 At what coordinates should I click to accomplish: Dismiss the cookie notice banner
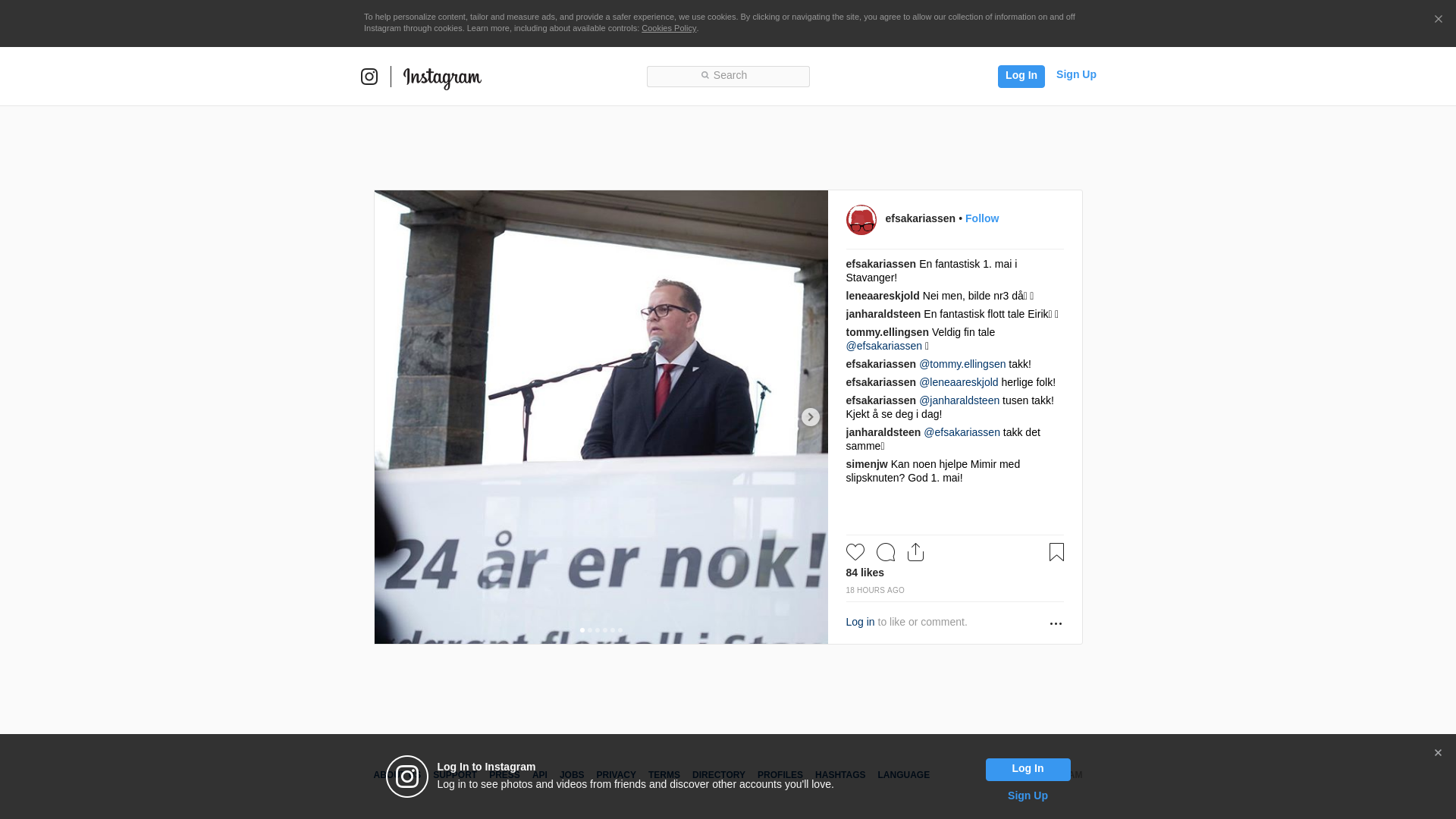tap(1438, 20)
